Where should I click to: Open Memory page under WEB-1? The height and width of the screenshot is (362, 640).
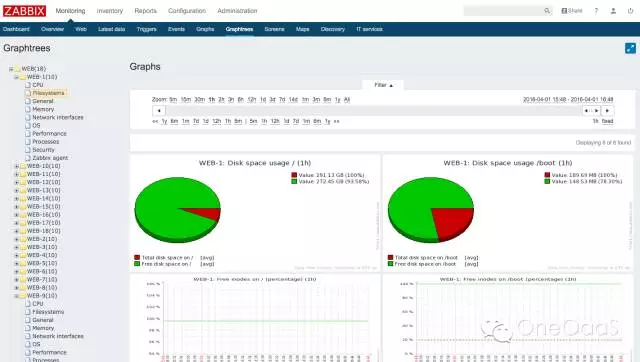(x=43, y=109)
